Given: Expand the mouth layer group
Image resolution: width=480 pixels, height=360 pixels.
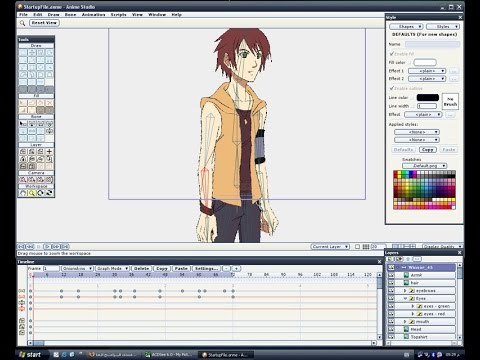Looking at the screenshot, I should click(405, 322).
